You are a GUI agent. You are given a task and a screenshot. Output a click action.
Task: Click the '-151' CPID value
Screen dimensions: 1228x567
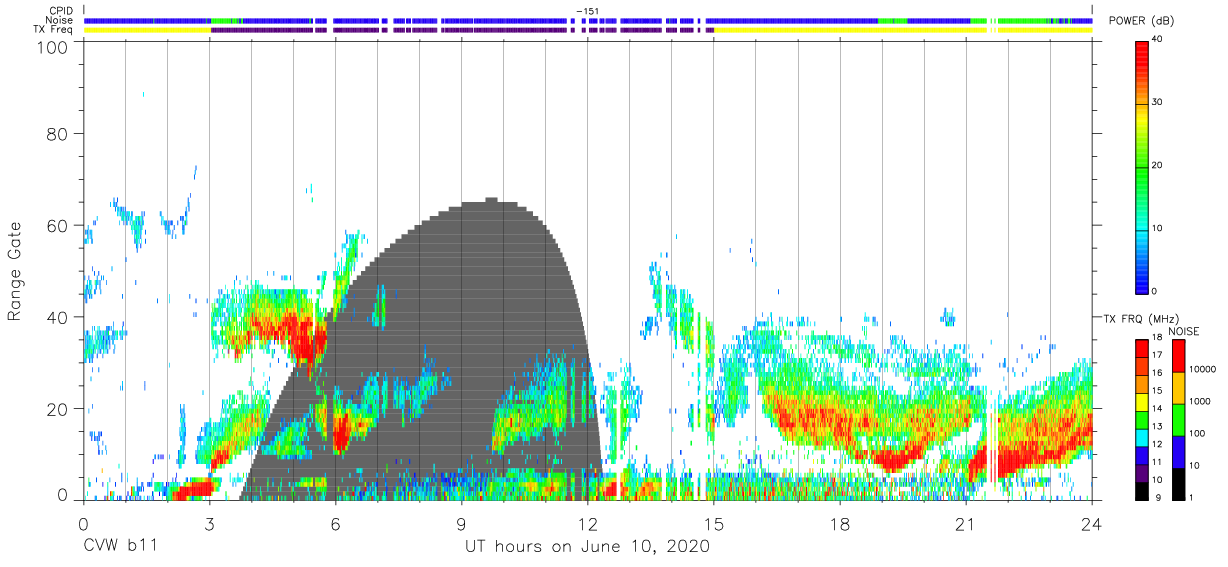coord(588,11)
